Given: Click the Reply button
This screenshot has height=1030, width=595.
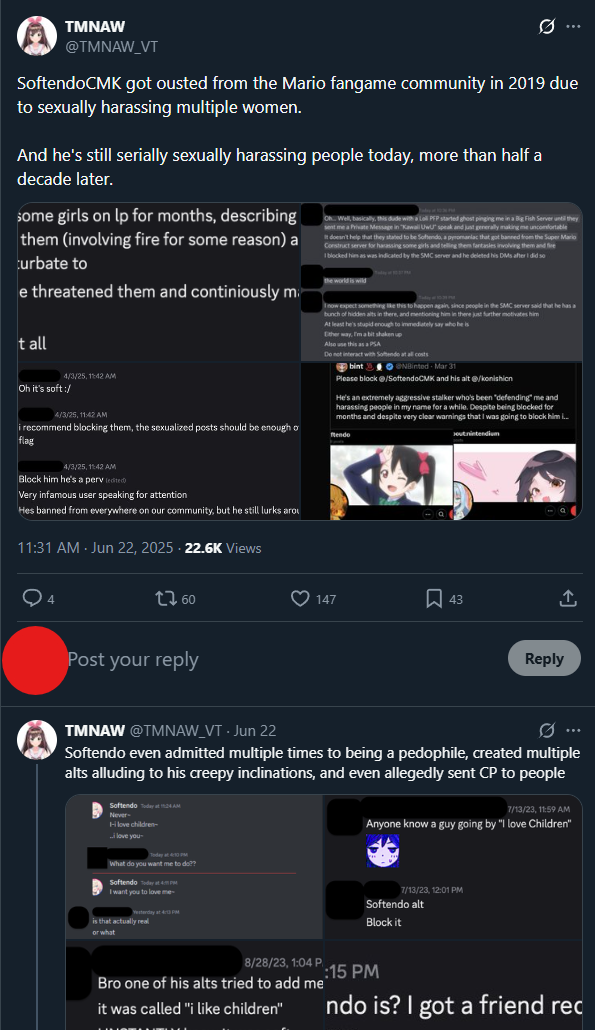Looking at the screenshot, I should click(x=544, y=658).
